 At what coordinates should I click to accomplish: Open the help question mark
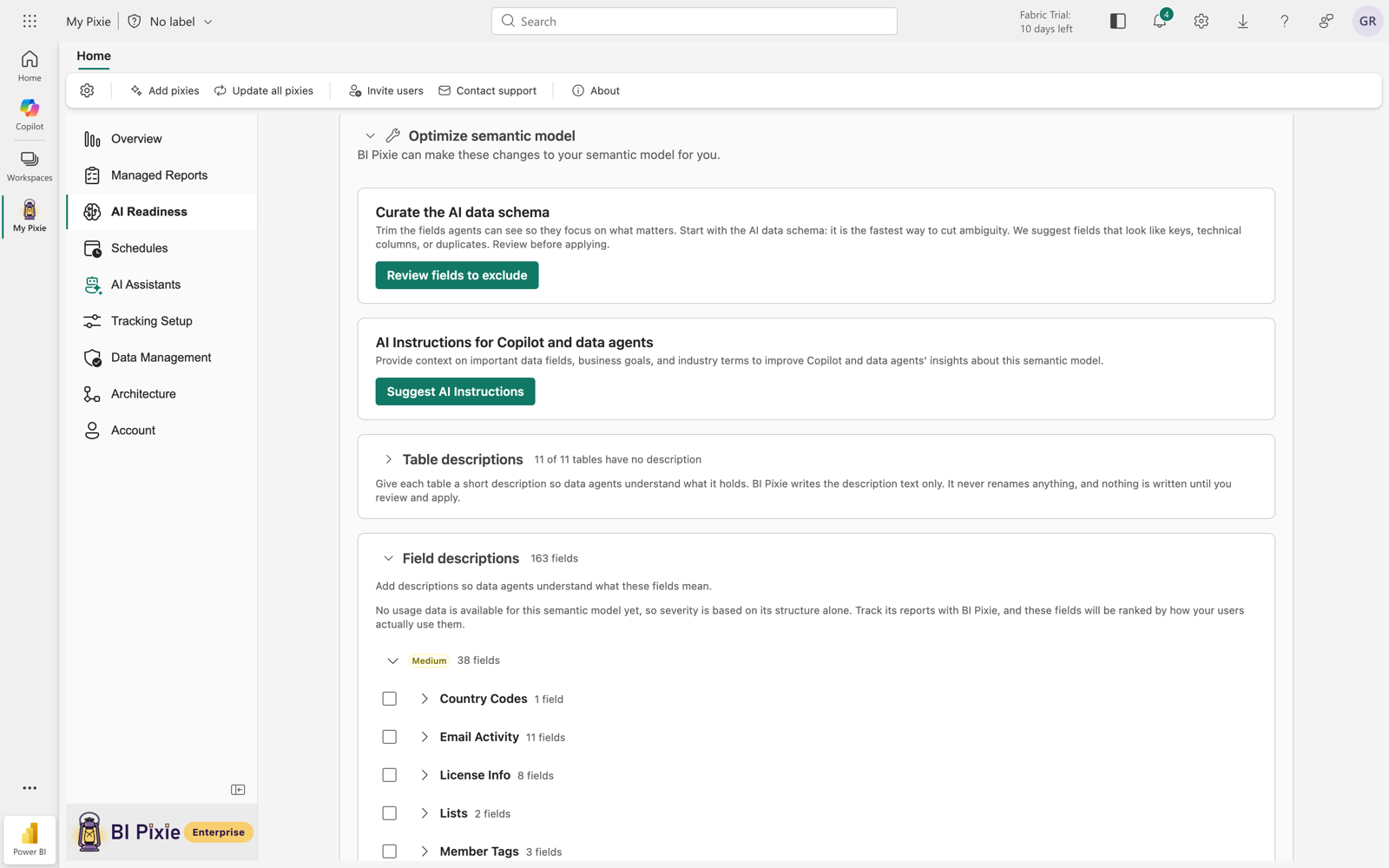tap(1285, 21)
